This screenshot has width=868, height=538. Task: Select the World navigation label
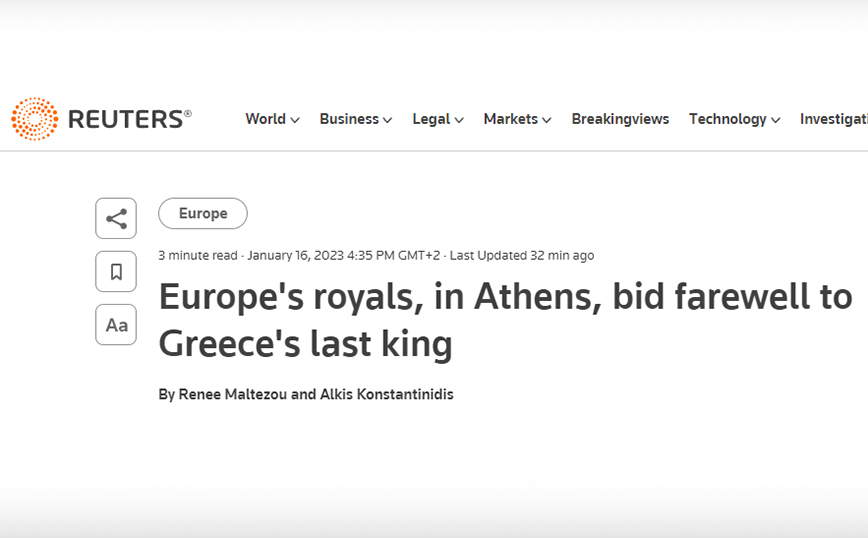tap(265, 119)
